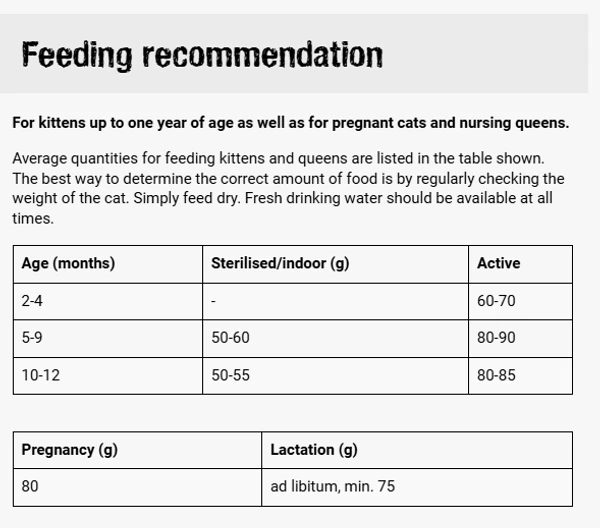Image resolution: width=600 pixels, height=528 pixels.
Task: Select the 'Sterilised/indoor (g)' column header
Action: pyautogui.click(x=280, y=264)
